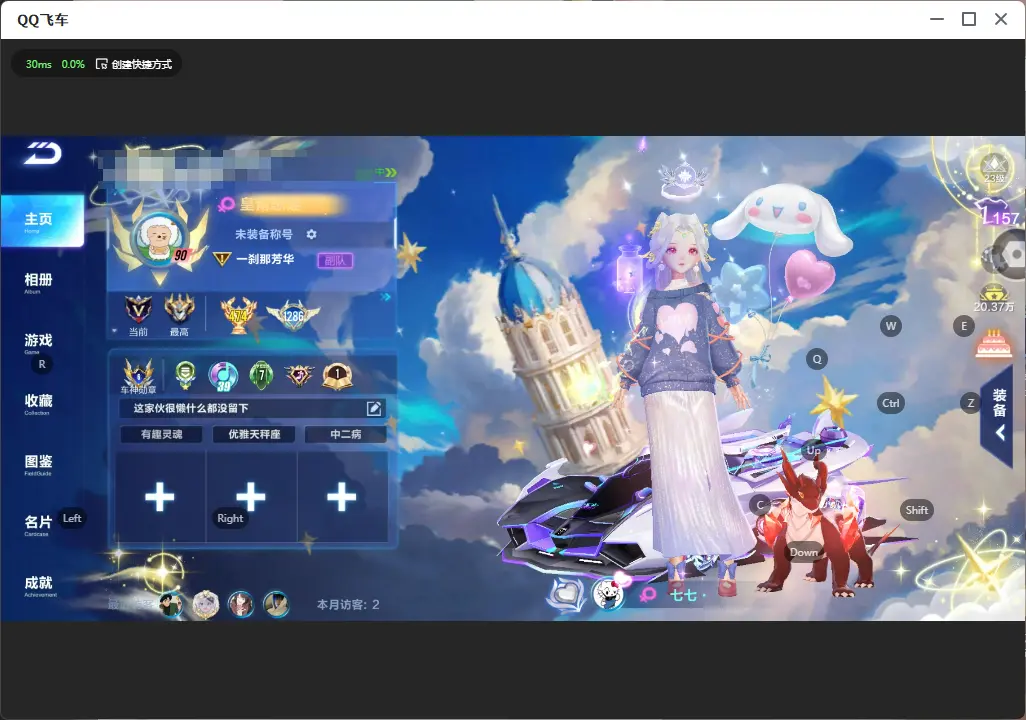Click the bronze number 1 medal
Screen dimensions: 1026x720
pos(337,376)
